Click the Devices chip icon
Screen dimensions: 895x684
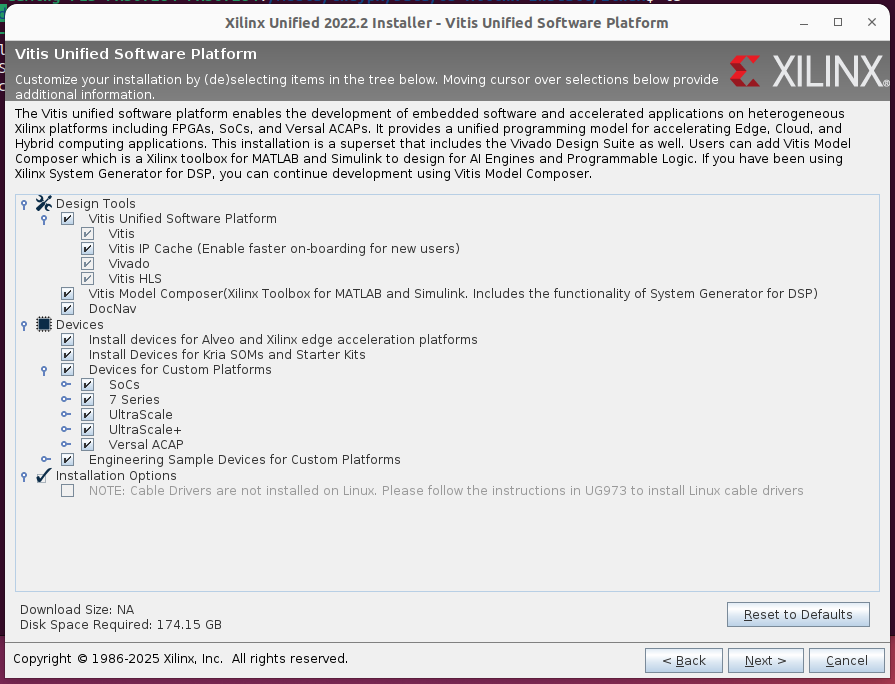tap(43, 324)
